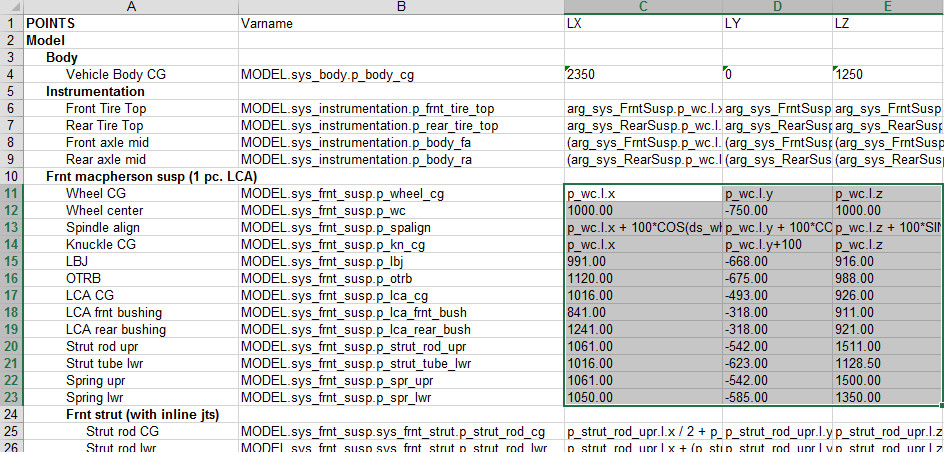The width and height of the screenshot is (944, 452).
Task: Select column C header
Action: (644, 7)
